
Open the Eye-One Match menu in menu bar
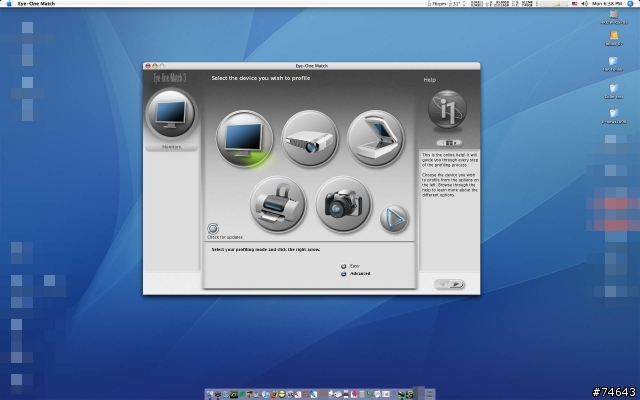[x=36, y=3]
